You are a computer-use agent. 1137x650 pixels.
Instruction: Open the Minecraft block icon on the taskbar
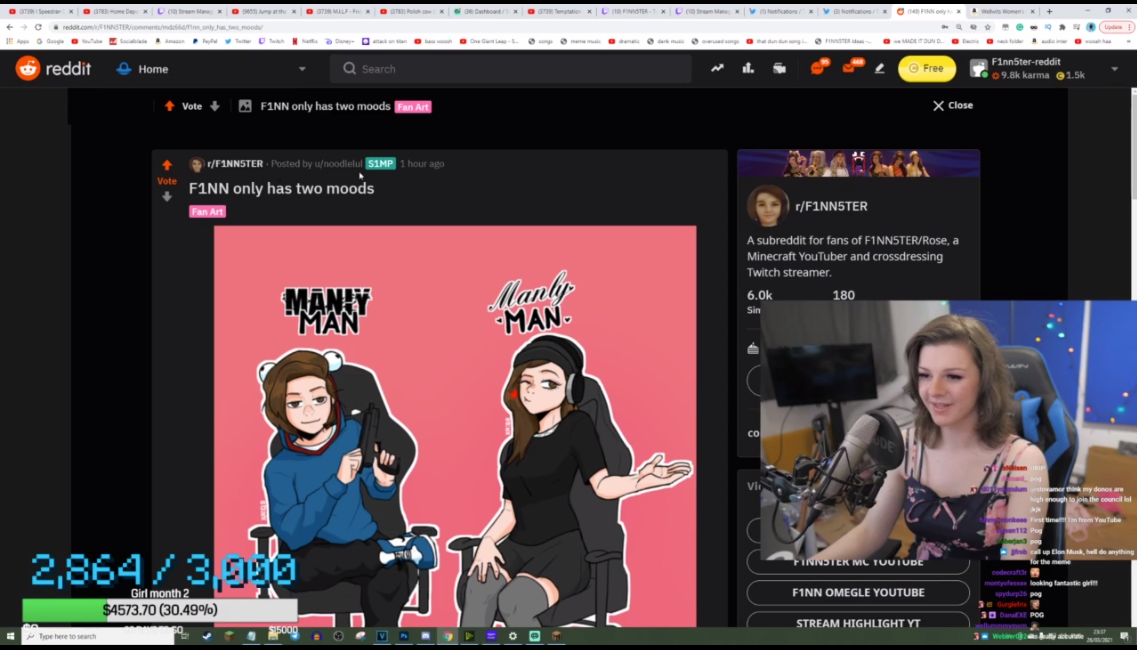point(229,636)
